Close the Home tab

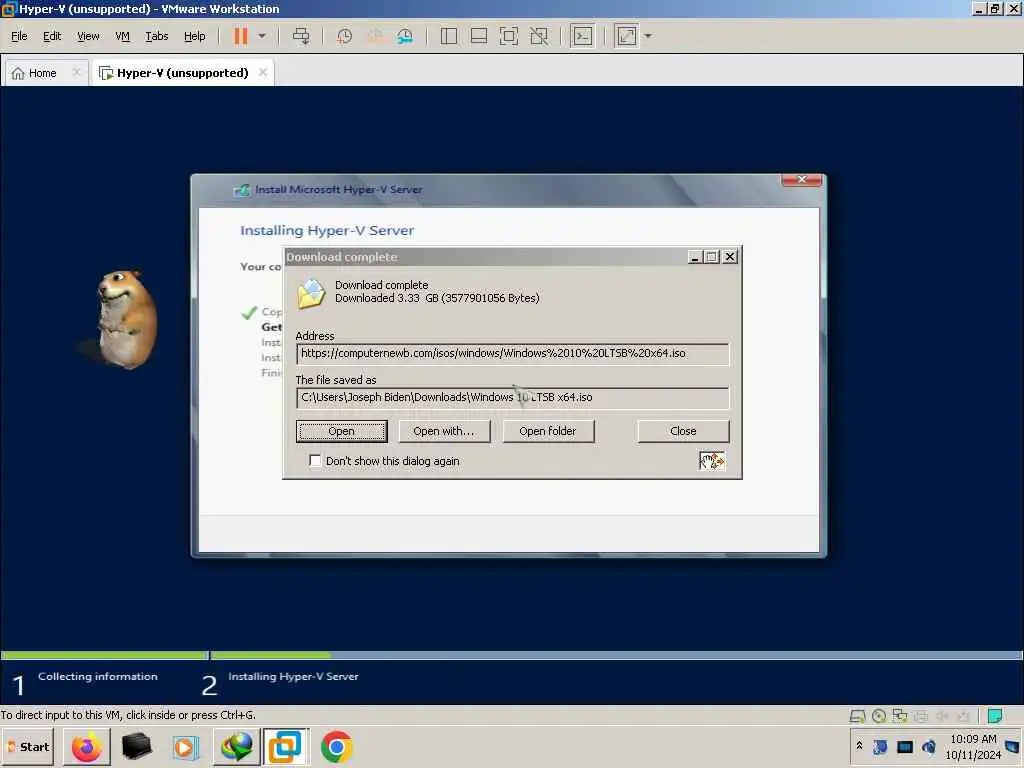coord(76,72)
